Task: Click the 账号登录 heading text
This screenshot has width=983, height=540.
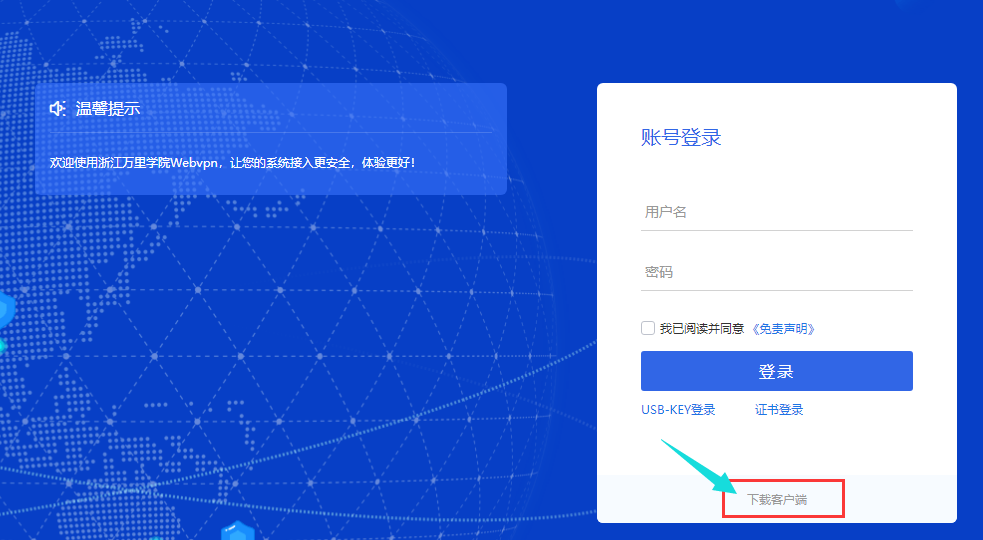Action: point(681,137)
